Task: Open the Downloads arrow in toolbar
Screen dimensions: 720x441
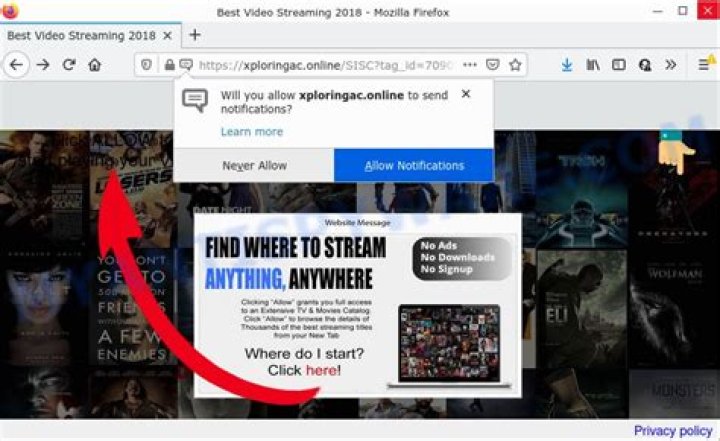Action: (567, 64)
